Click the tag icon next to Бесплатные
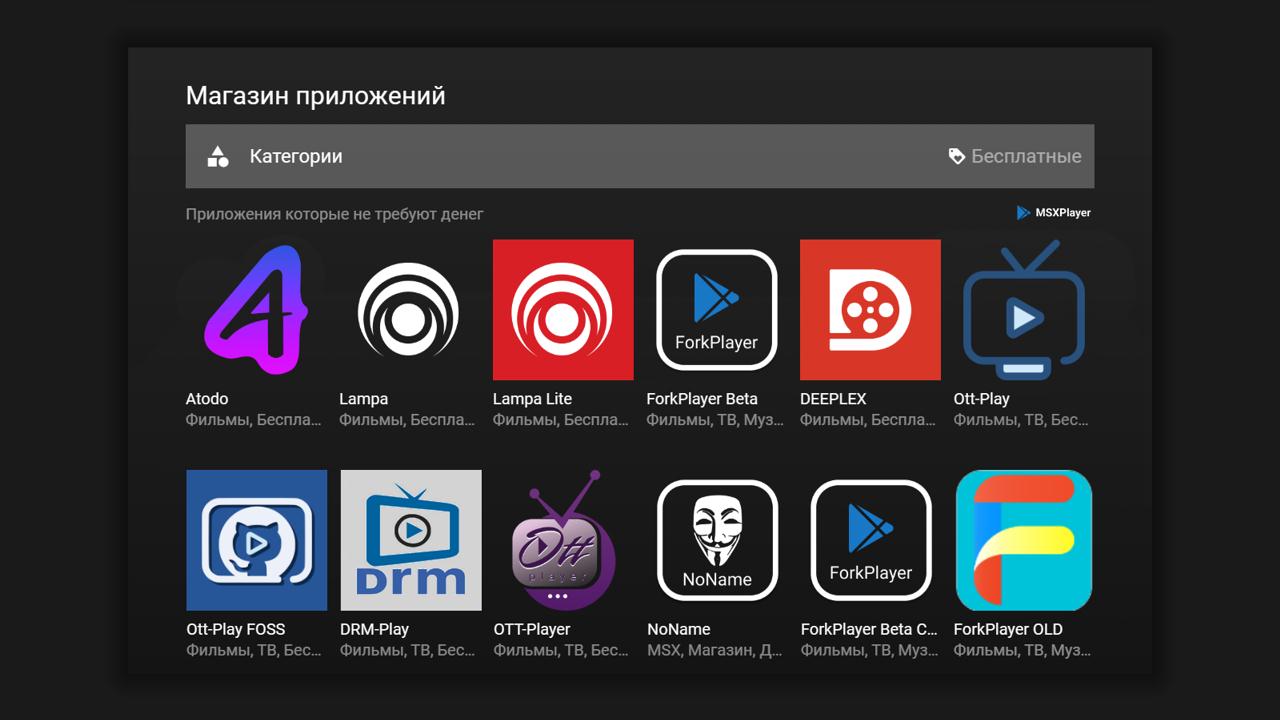 pyautogui.click(x=954, y=156)
